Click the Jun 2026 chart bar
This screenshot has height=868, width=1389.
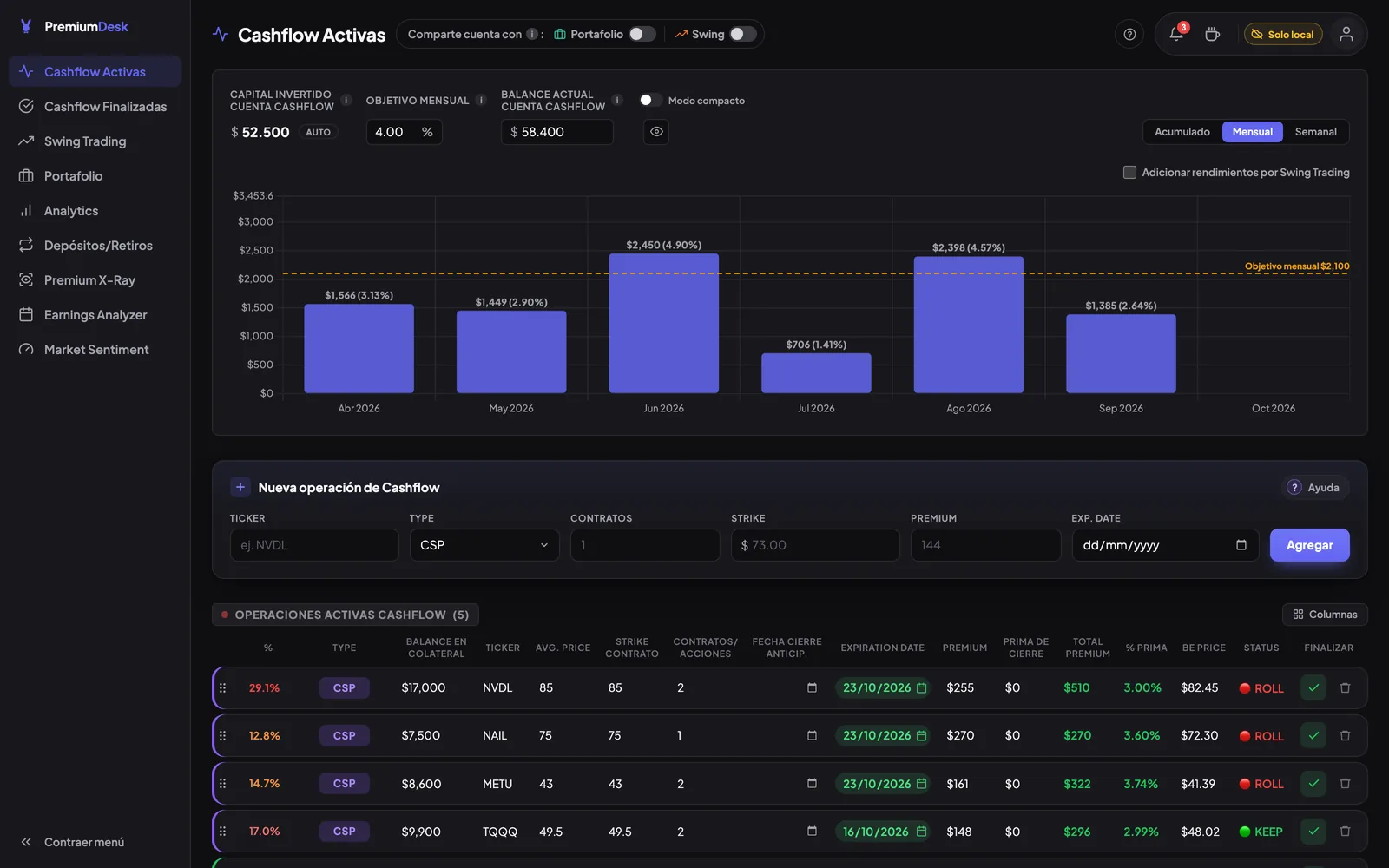pyautogui.click(x=663, y=323)
